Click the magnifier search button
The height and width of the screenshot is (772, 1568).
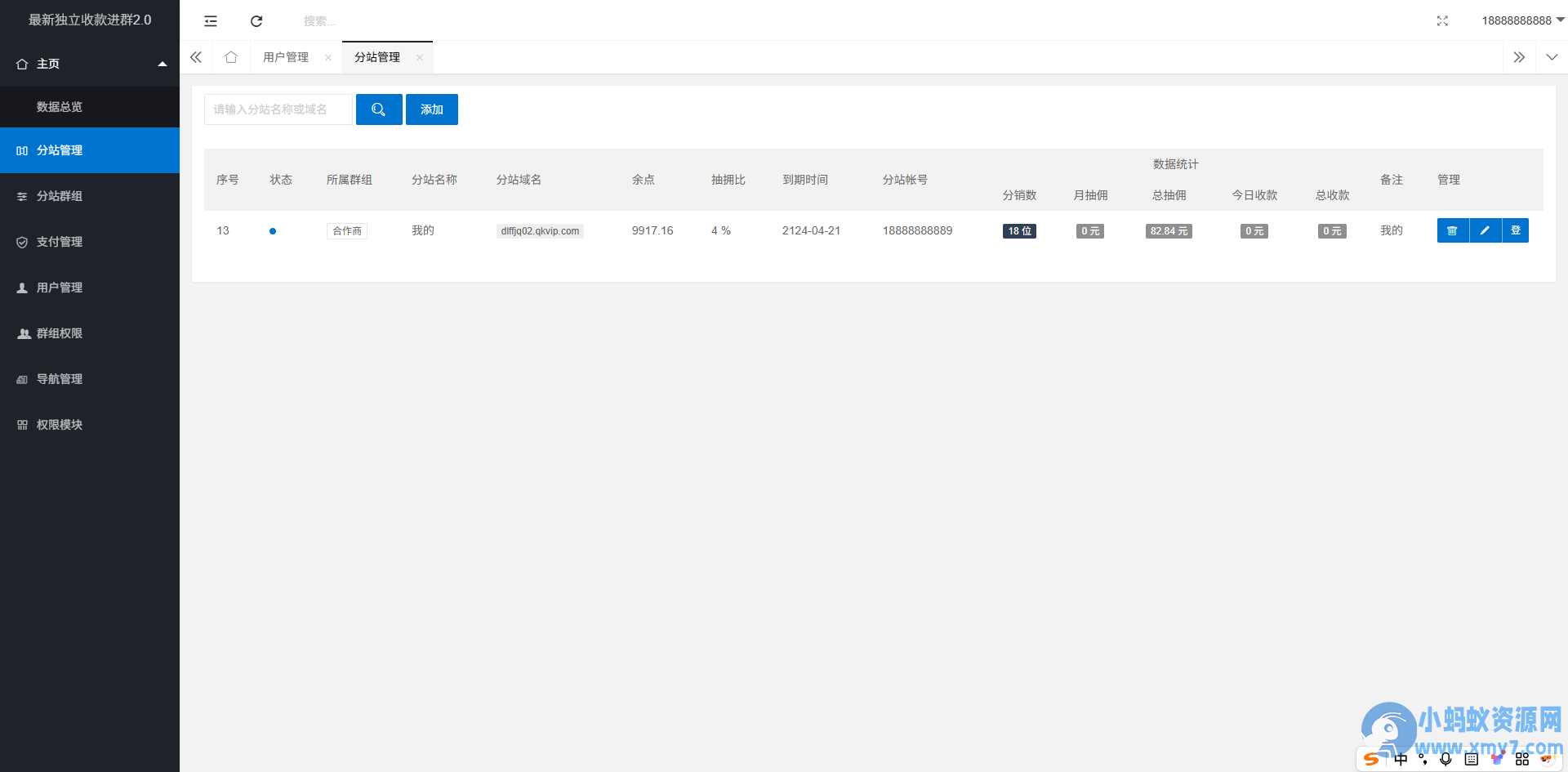(379, 109)
